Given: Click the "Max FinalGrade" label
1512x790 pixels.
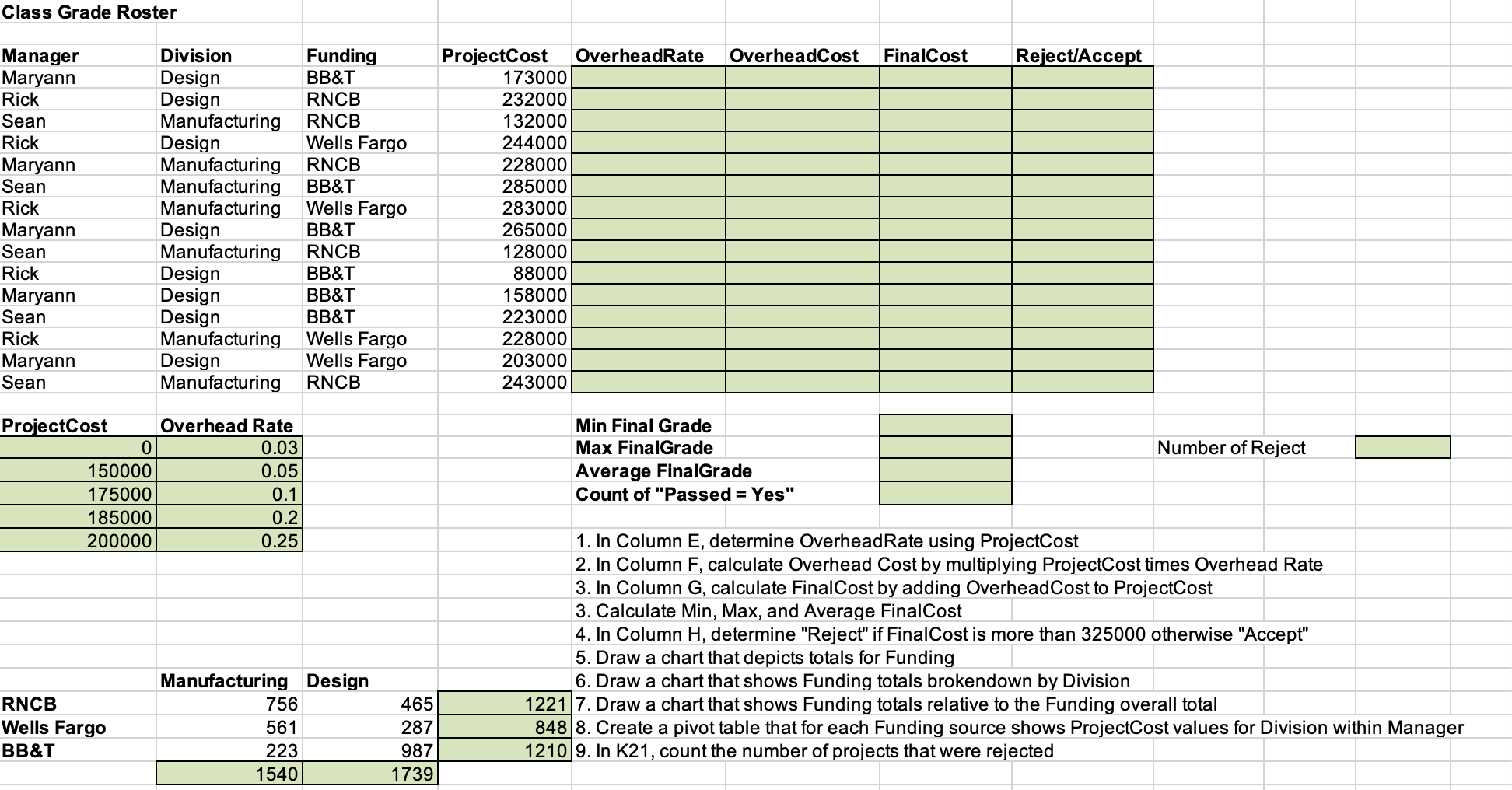Looking at the screenshot, I should click(644, 448).
